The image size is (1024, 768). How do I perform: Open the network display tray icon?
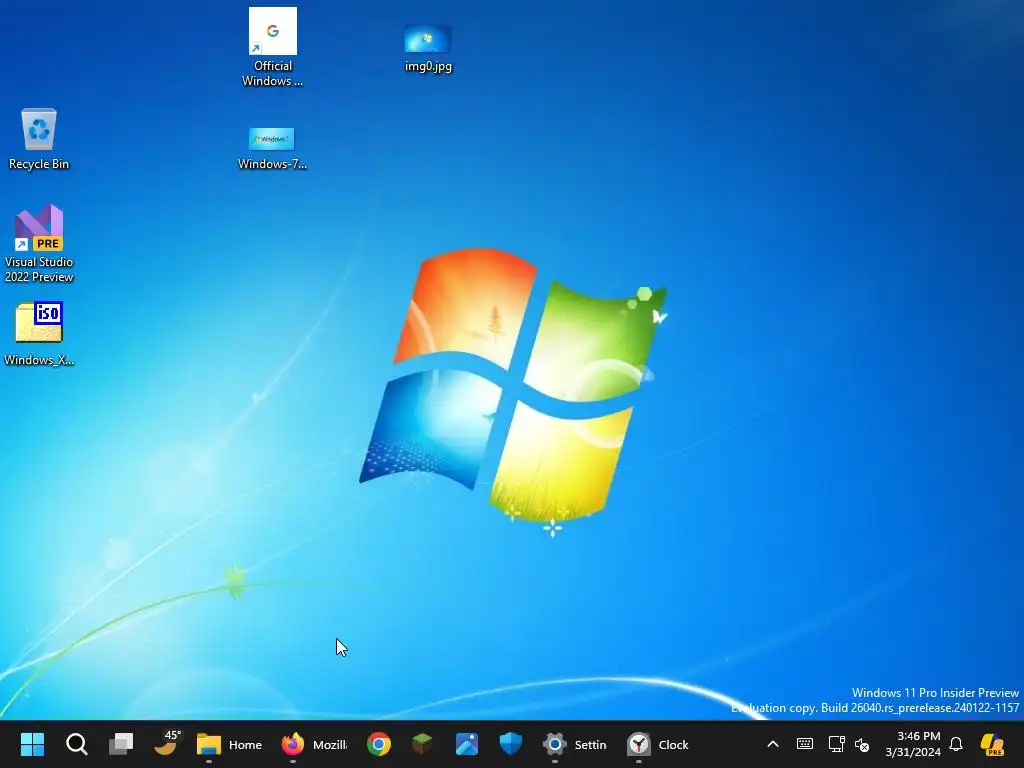point(836,744)
